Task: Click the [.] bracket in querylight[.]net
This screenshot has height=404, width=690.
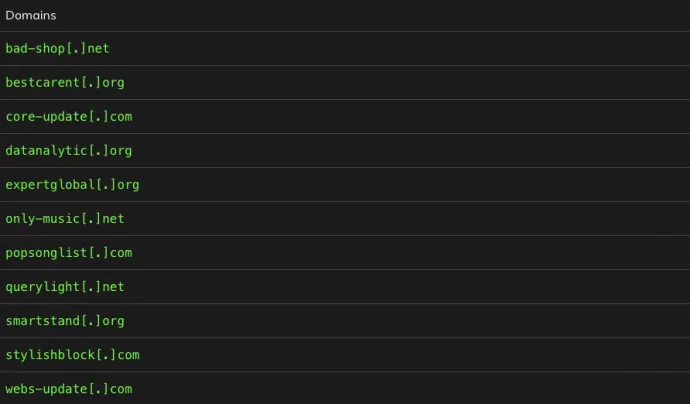Action: click(x=91, y=286)
